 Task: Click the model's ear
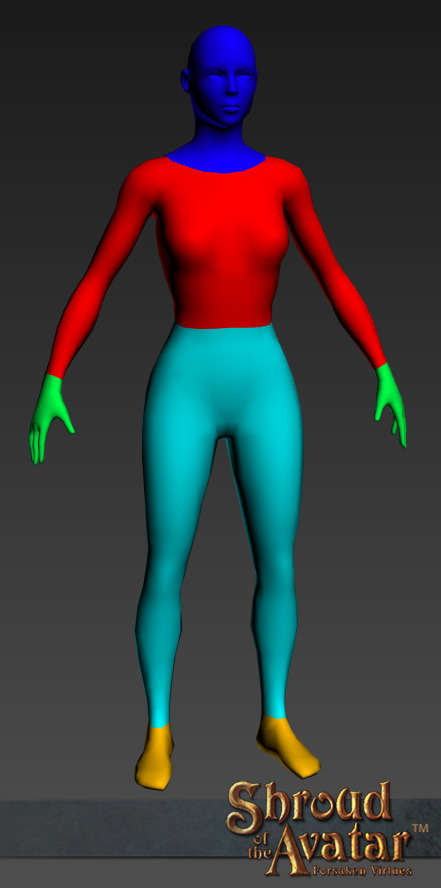(186, 82)
